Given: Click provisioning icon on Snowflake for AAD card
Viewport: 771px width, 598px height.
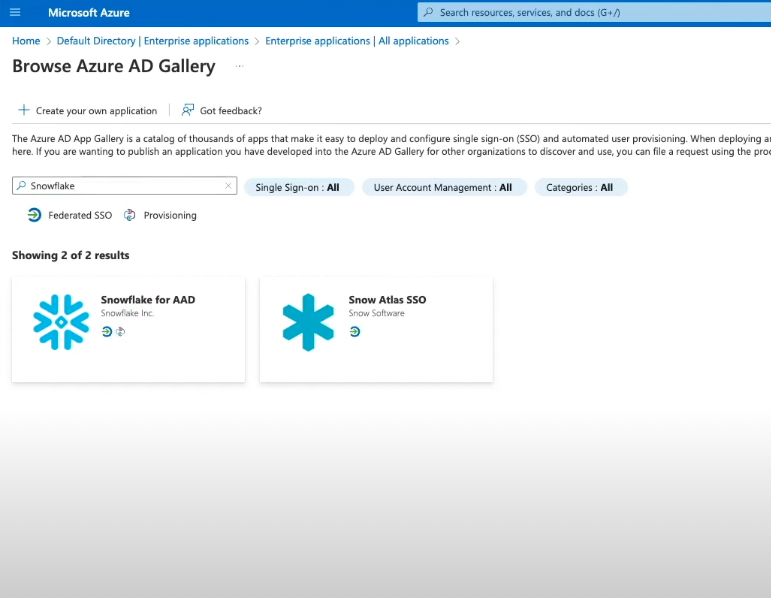Looking at the screenshot, I should (120, 332).
